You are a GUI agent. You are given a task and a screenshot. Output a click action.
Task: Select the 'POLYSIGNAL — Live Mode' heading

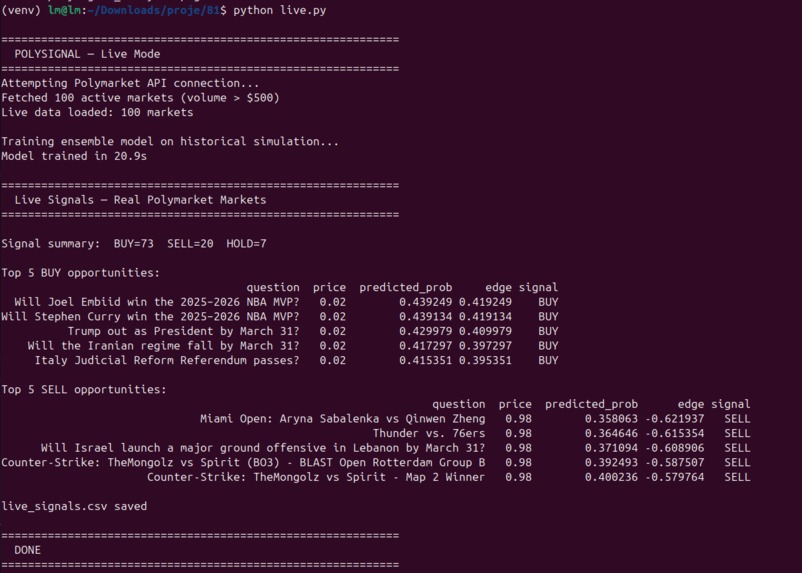tap(87, 54)
